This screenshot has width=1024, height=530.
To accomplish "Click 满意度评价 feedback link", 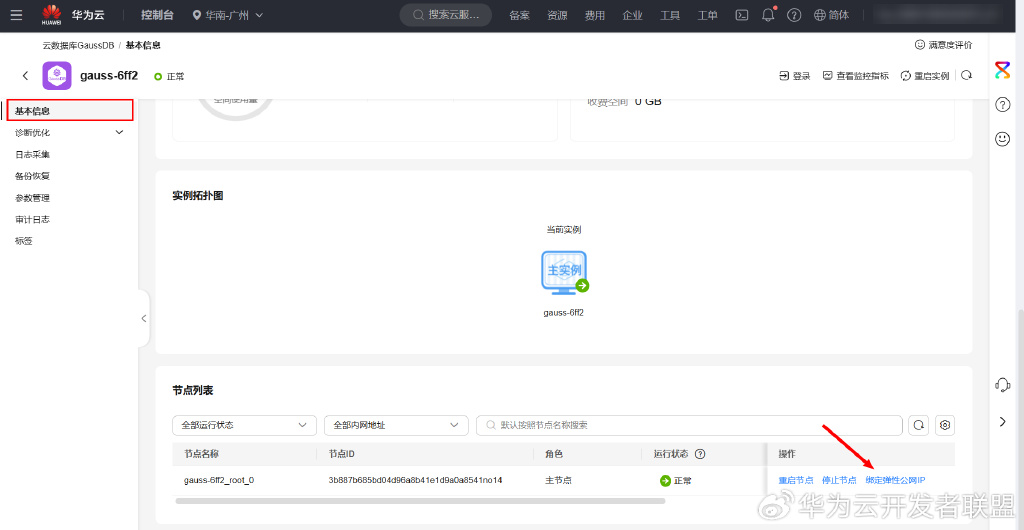I will click(944, 45).
